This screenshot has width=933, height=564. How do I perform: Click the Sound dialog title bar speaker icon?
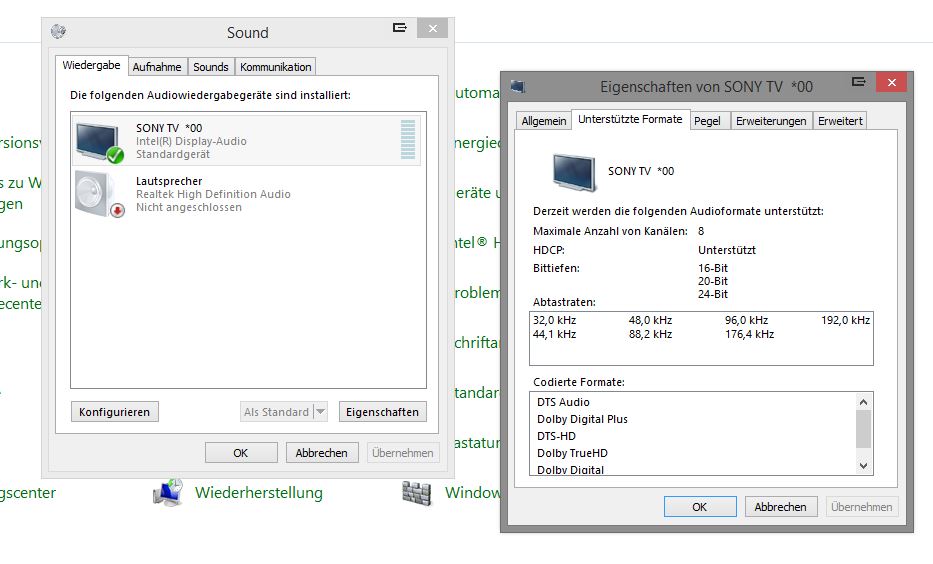point(58,32)
